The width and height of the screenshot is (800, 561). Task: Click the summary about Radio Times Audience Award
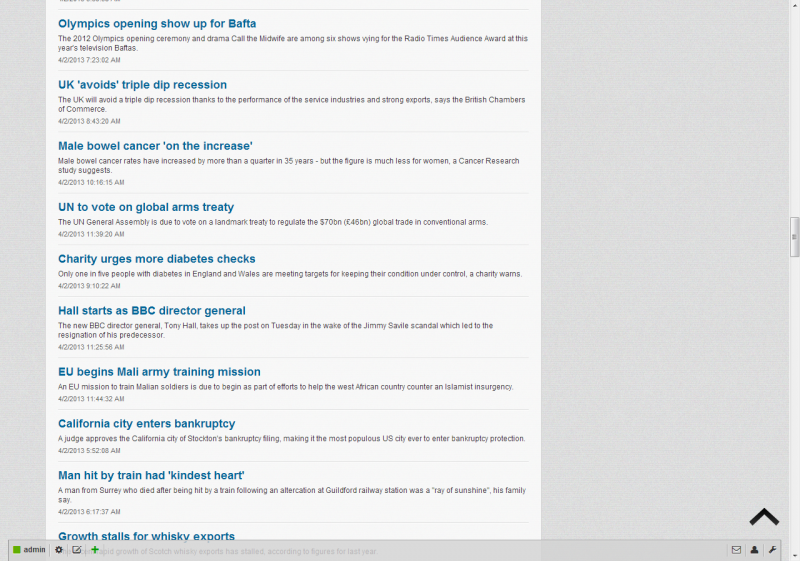(x=293, y=43)
